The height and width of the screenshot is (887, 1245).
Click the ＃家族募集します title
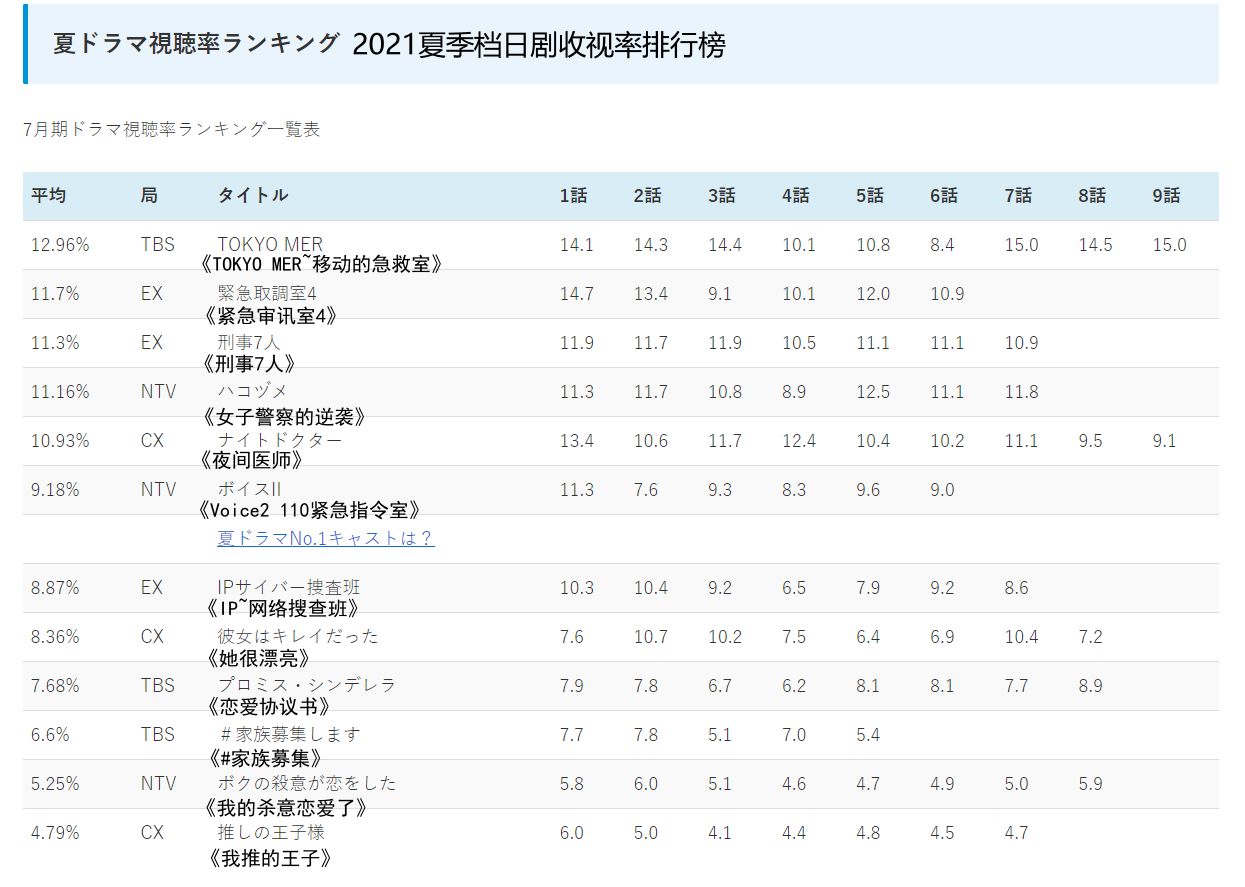289,735
